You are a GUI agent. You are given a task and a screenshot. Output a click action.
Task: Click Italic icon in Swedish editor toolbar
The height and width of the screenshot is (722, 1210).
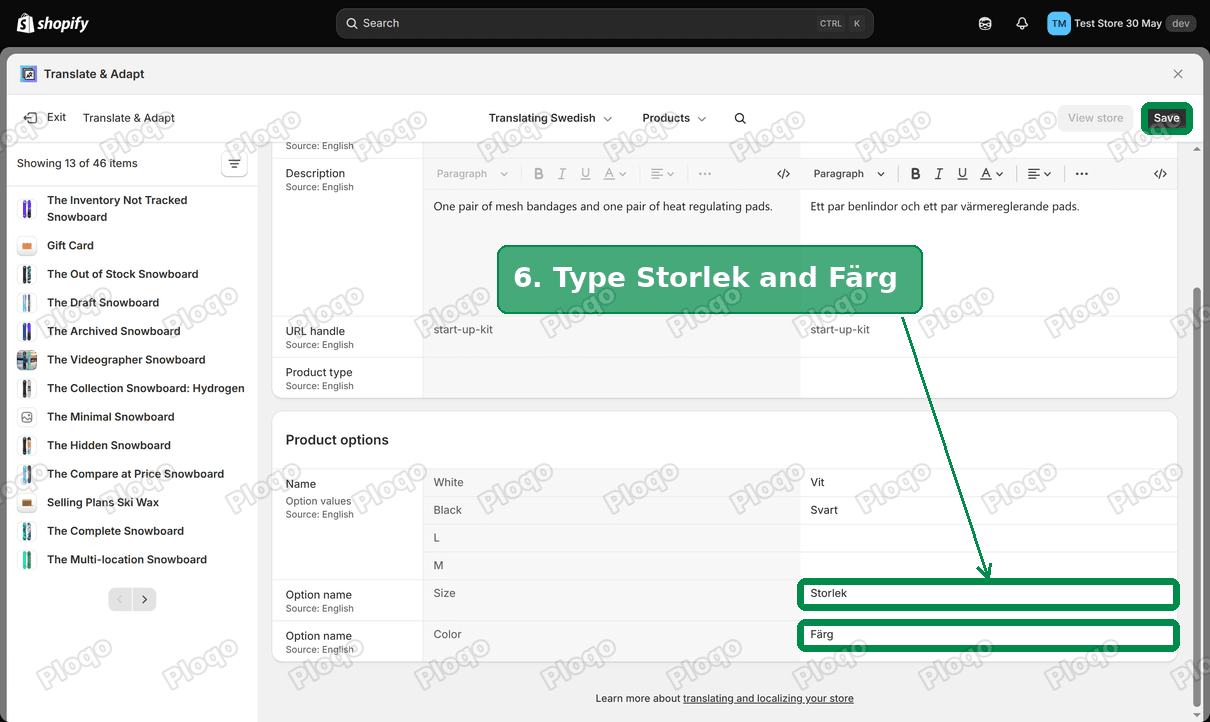[939, 174]
